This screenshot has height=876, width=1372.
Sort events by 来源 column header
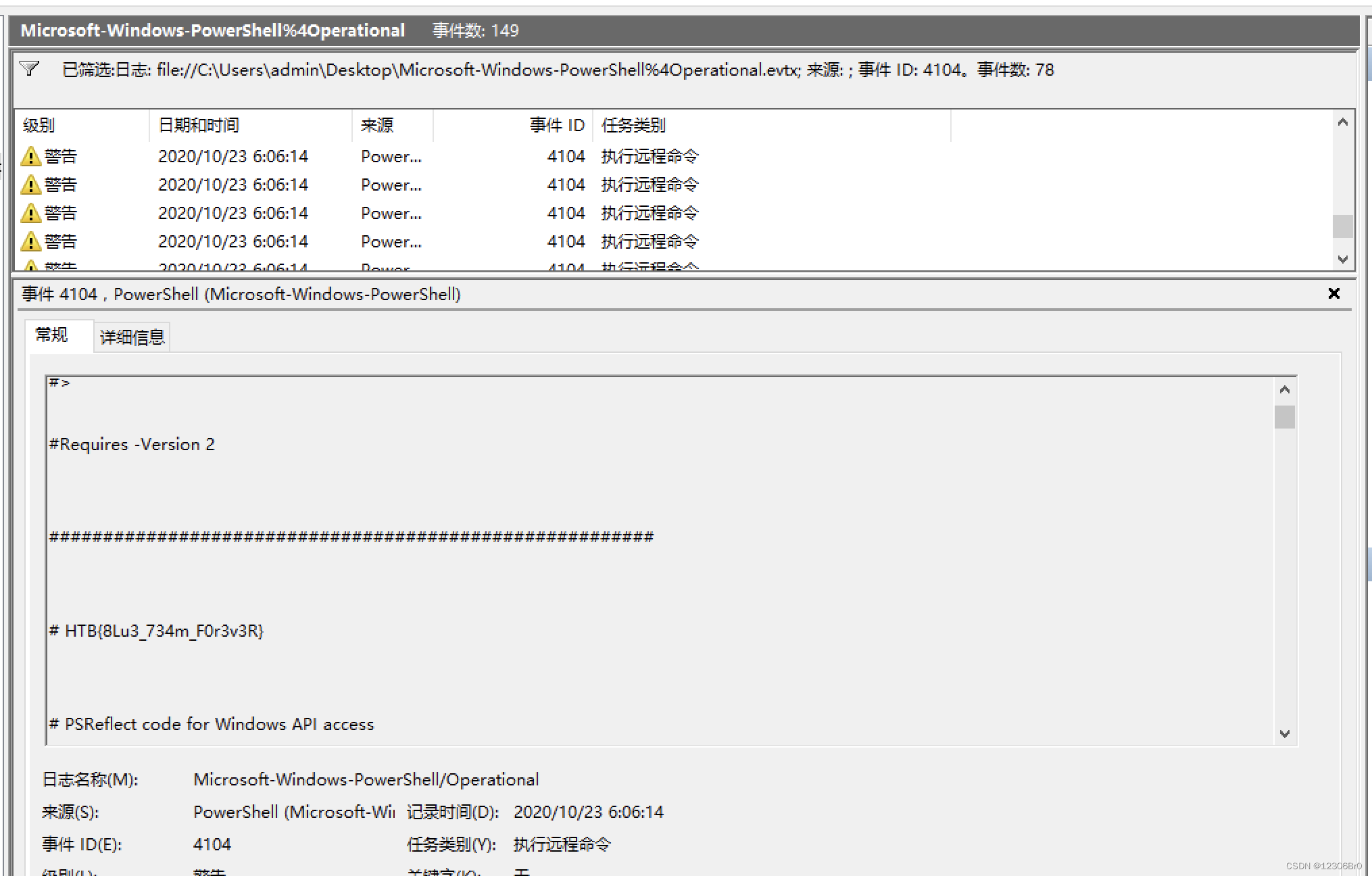coord(392,125)
